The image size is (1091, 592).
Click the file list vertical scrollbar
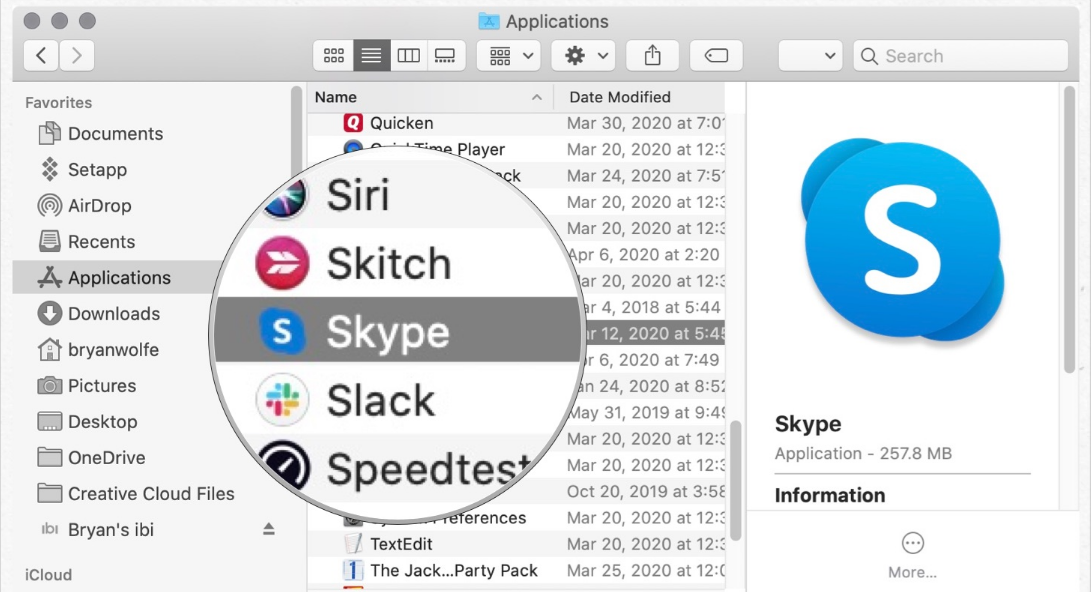pyautogui.click(x=735, y=480)
